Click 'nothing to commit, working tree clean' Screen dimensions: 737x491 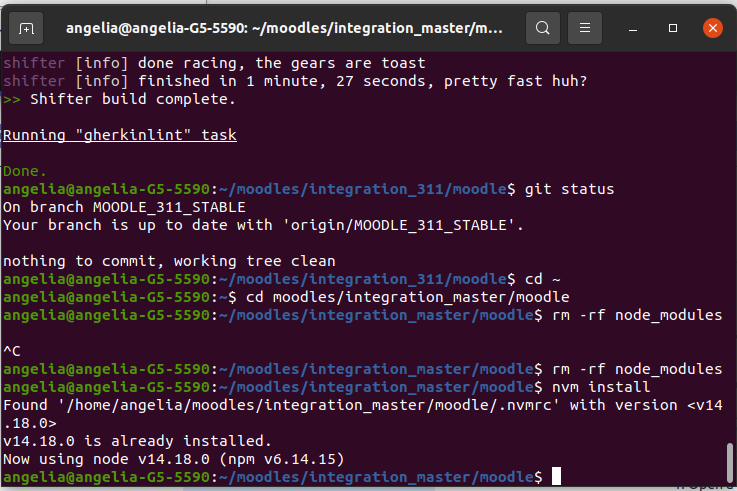pyautogui.click(x=169, y=261)
